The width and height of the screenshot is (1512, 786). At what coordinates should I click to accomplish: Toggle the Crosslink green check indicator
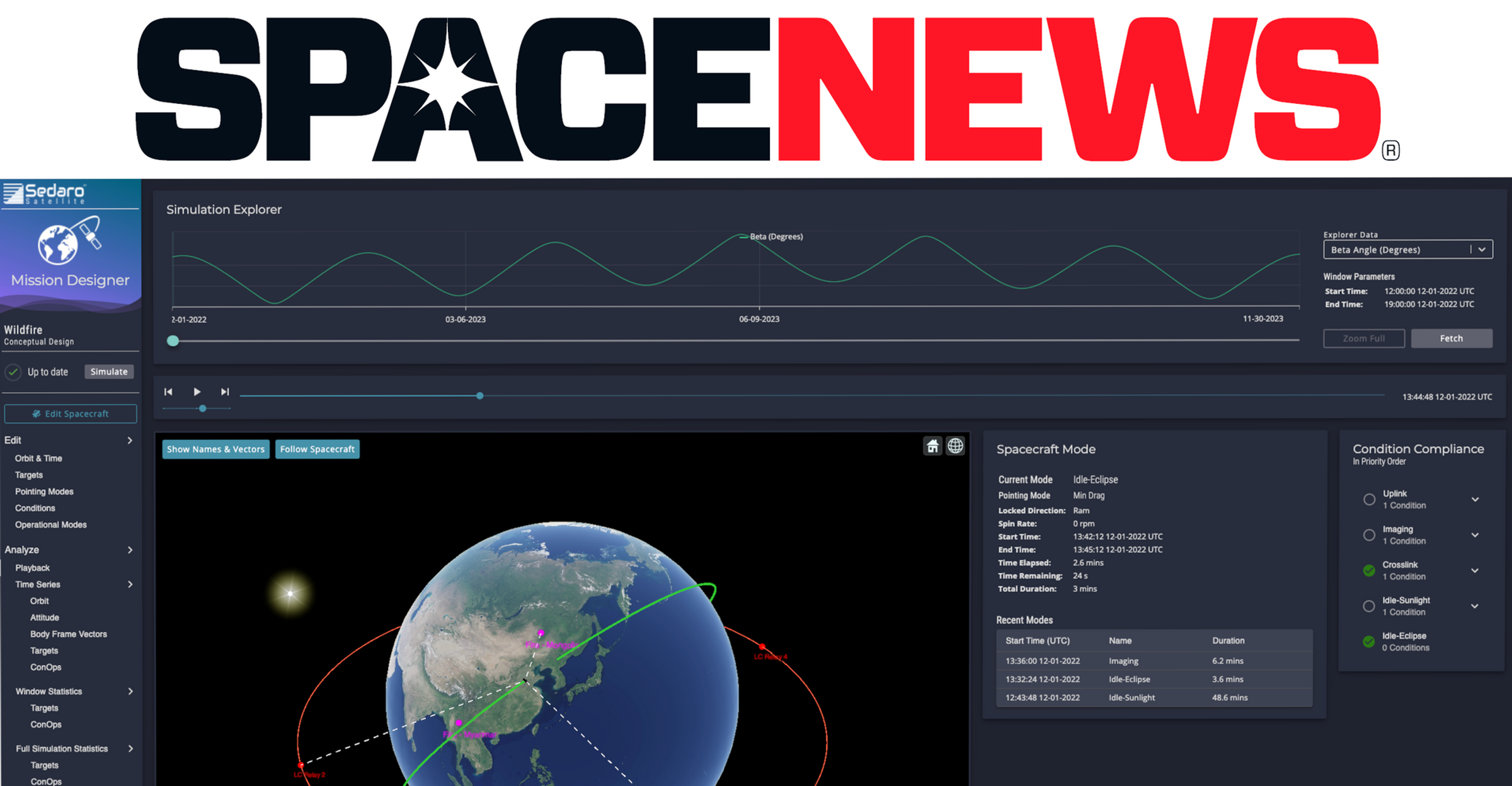(1369, 570)
